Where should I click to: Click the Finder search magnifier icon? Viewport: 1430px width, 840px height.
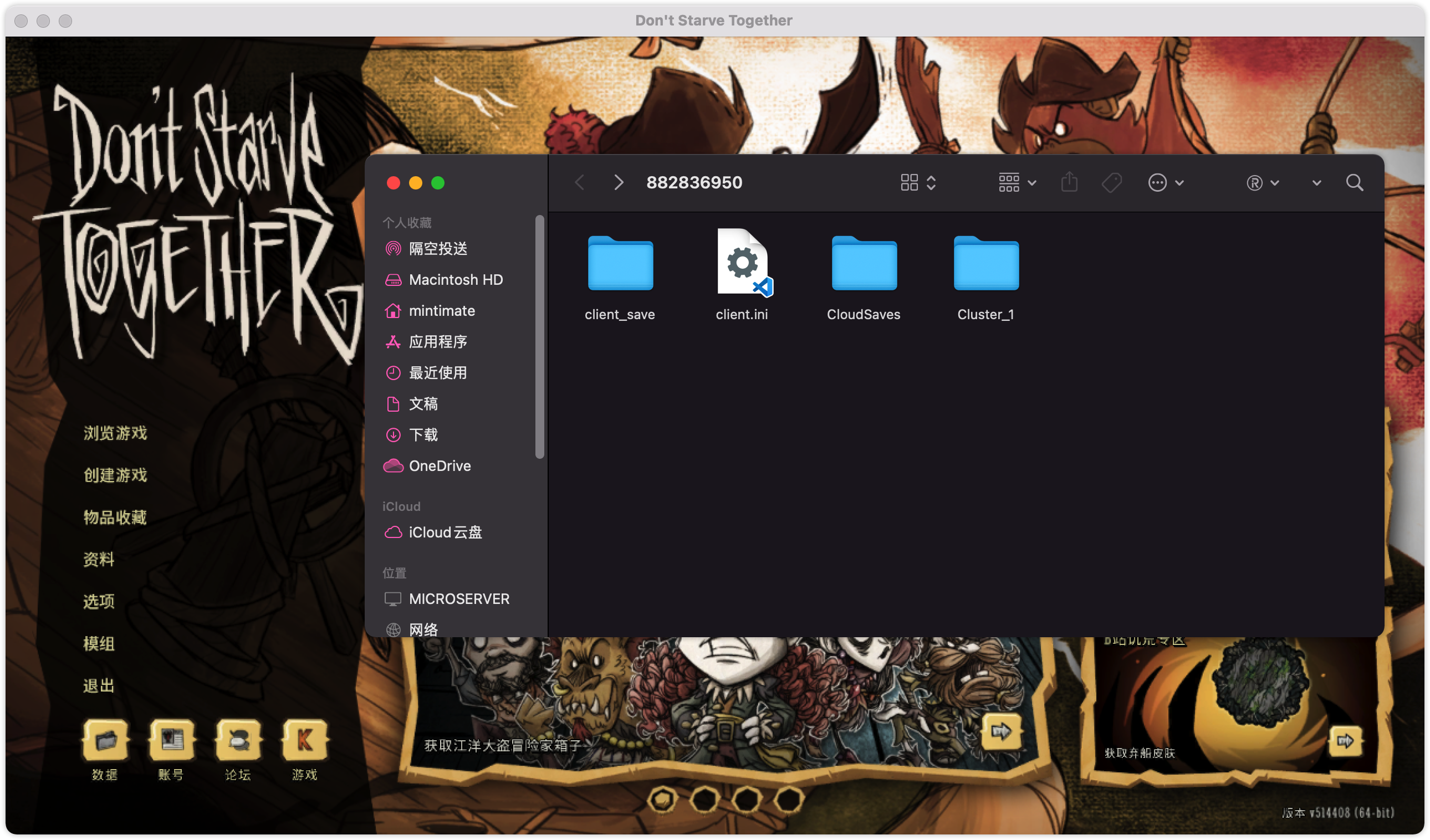coord(1354,183)
